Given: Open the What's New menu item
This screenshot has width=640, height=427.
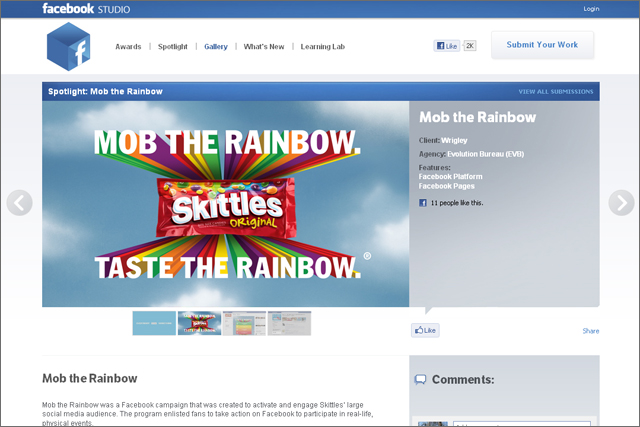Looking at the screenshot, I should click(264, 47).
